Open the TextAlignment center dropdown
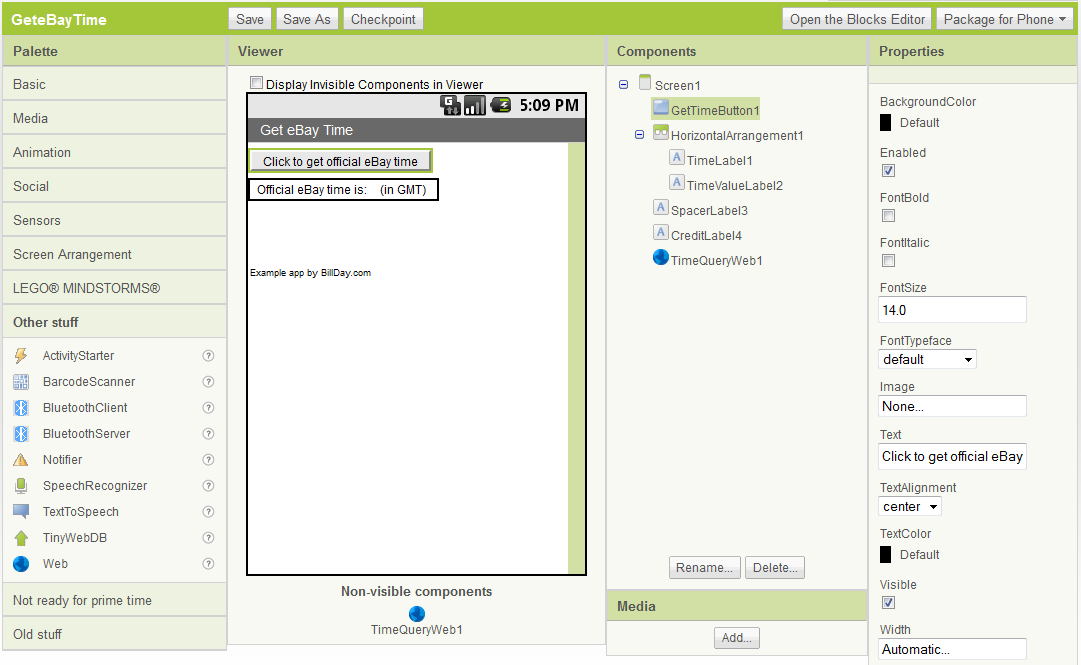 910,507
